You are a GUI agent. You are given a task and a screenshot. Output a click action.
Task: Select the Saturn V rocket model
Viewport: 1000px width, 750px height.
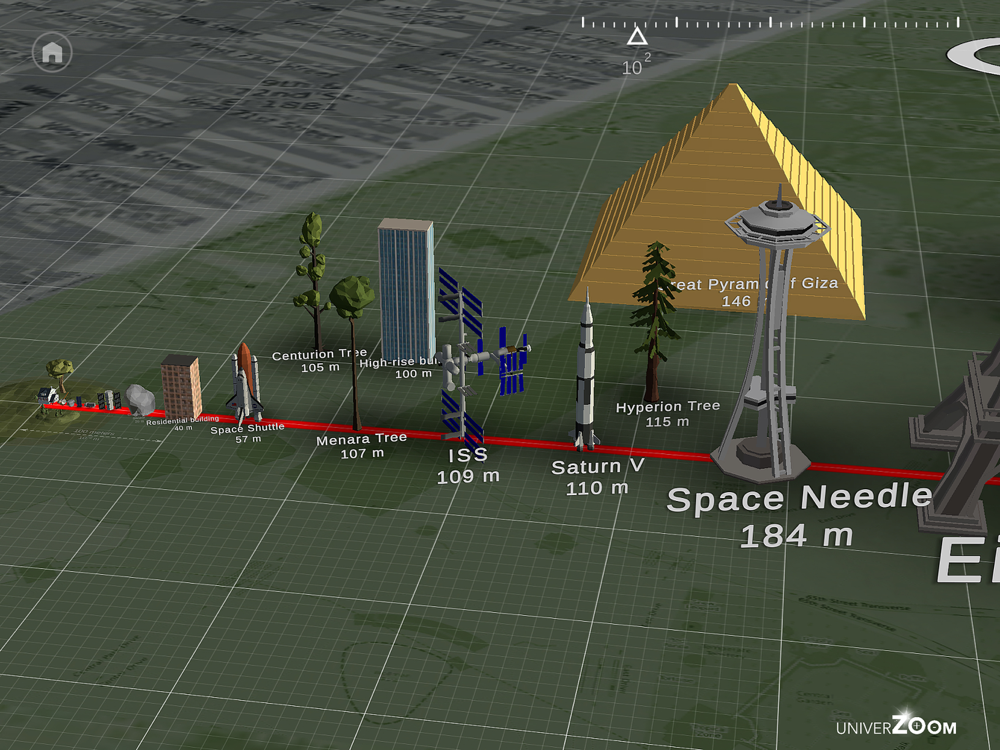(x=585, y=370)
